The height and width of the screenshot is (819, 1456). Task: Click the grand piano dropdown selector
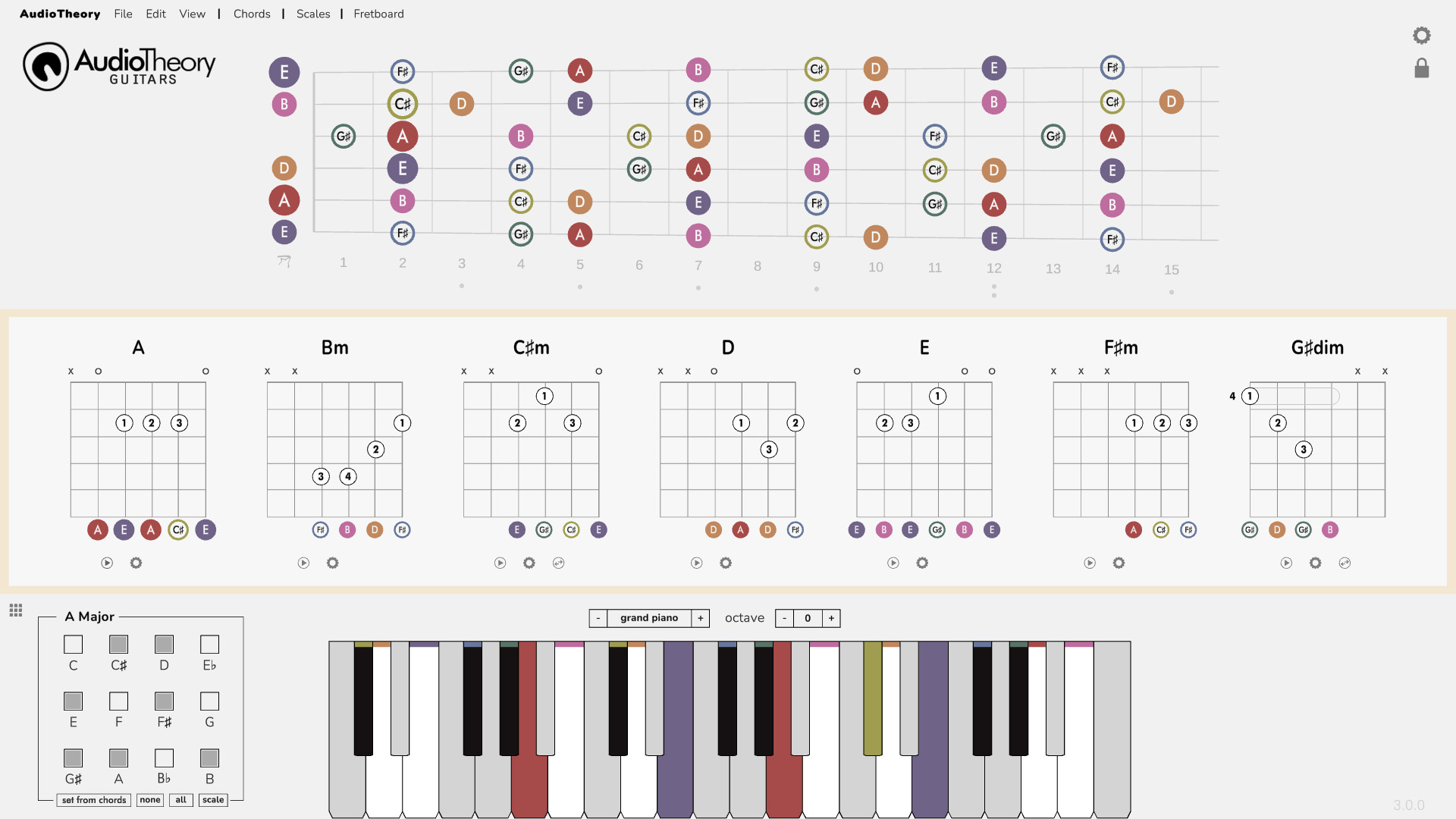(x=649, y=617)
